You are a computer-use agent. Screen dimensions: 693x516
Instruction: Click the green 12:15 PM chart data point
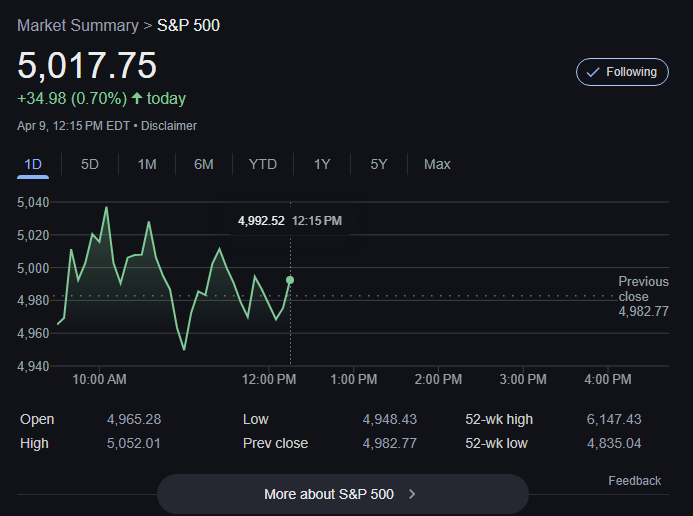tap(290, 280)
